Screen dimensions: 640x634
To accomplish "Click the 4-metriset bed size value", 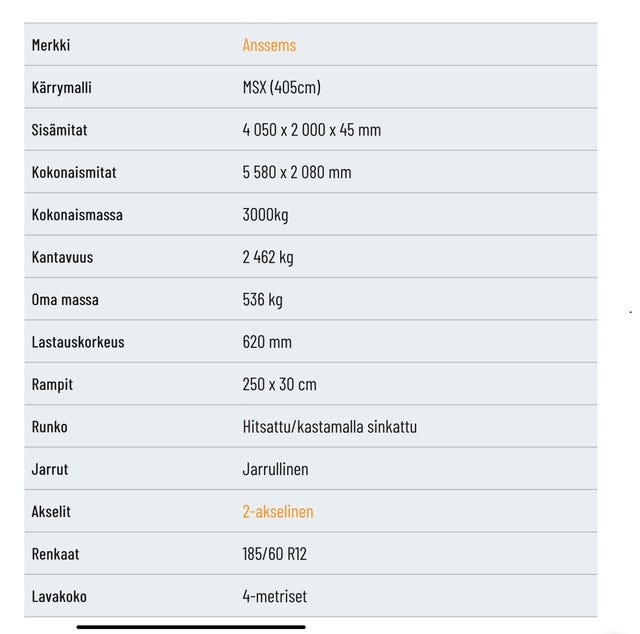I will click(x=274, y=596).
